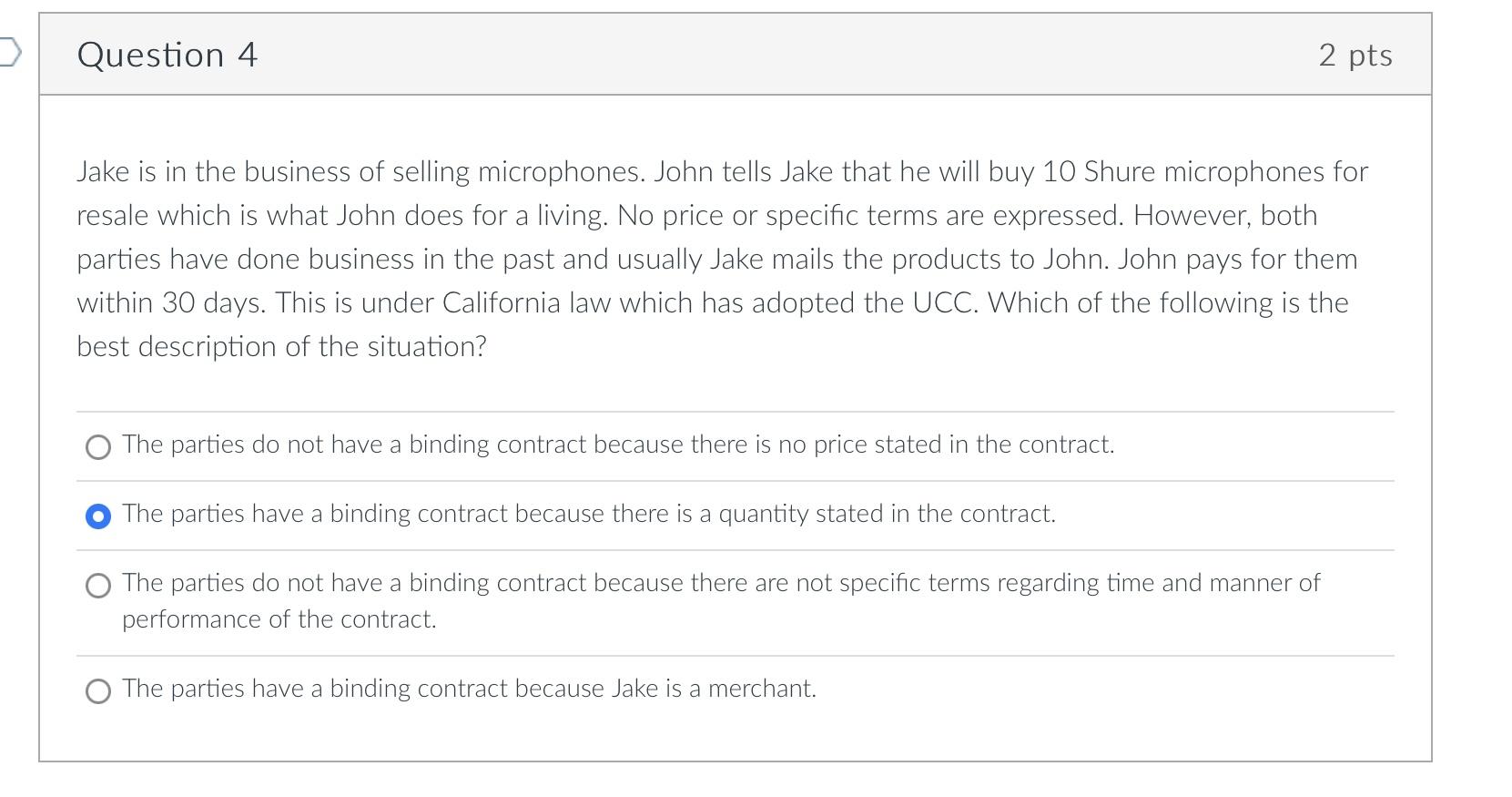The width and height of the screenshot is (1512, 797).
Task: Select the currently filled blue radio button
Action: click(x=98, y=516)
